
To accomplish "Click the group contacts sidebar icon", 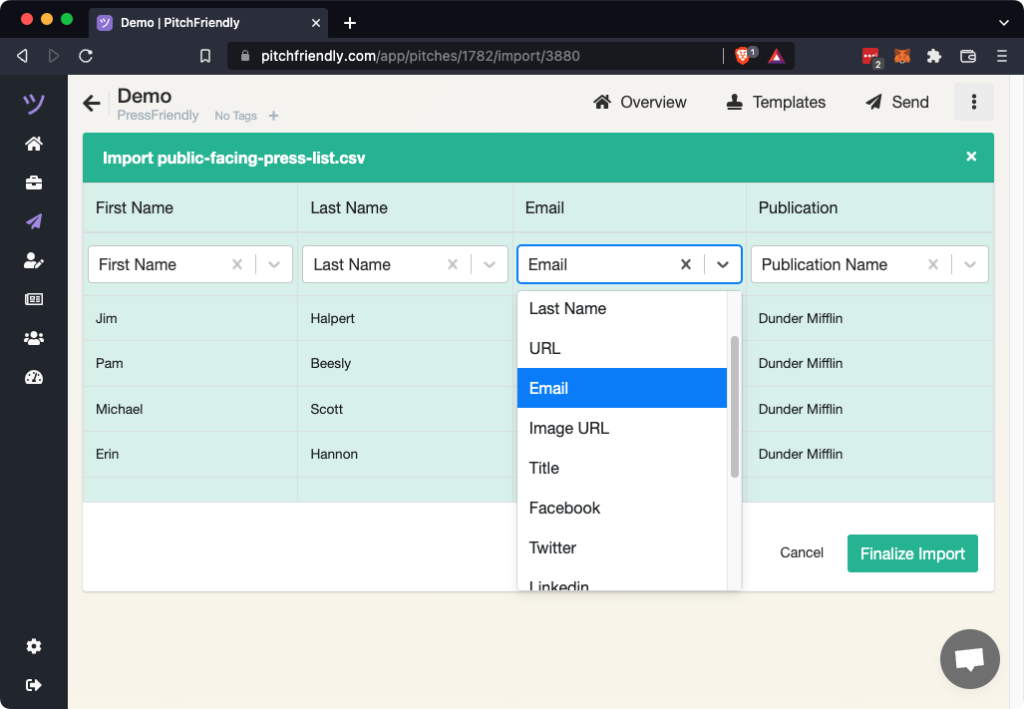I will click(x=34, y=338).
